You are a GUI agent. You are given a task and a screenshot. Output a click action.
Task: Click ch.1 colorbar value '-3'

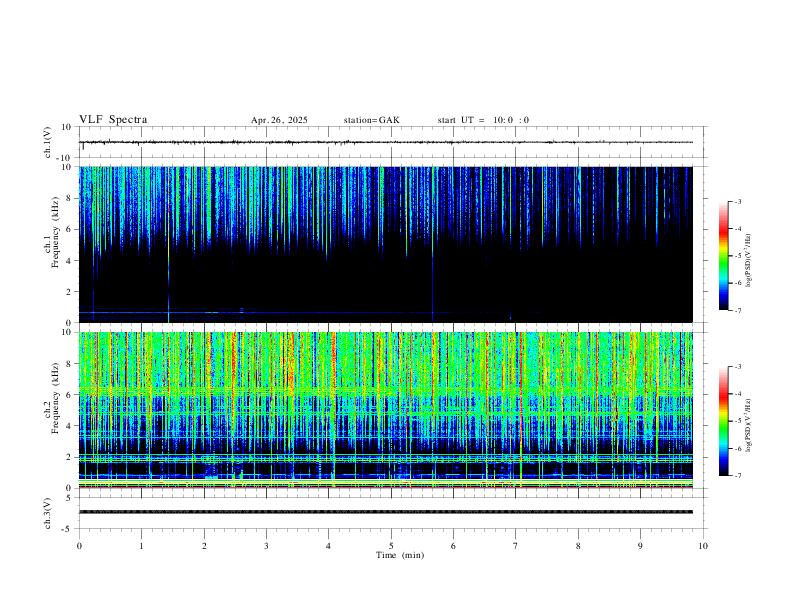737,201
